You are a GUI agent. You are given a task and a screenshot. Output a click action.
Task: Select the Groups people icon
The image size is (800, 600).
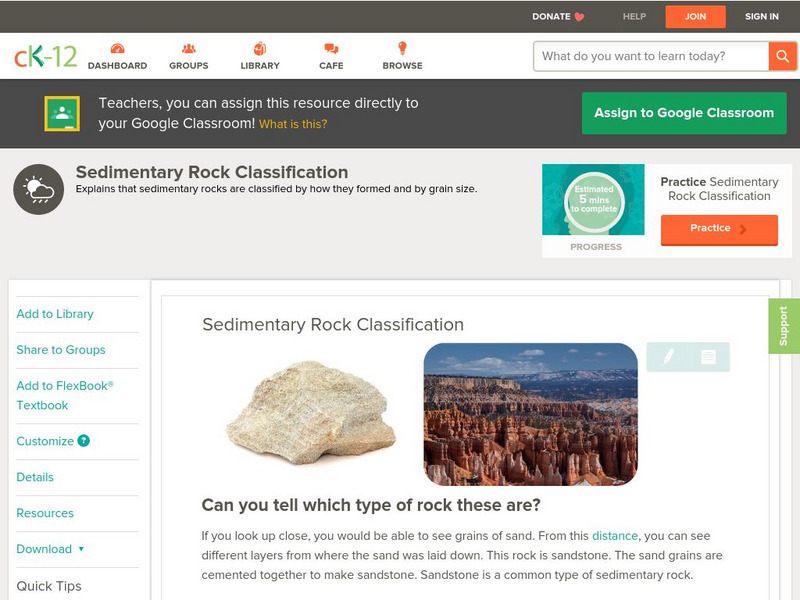pyautogui.click(x=188, y=47)
